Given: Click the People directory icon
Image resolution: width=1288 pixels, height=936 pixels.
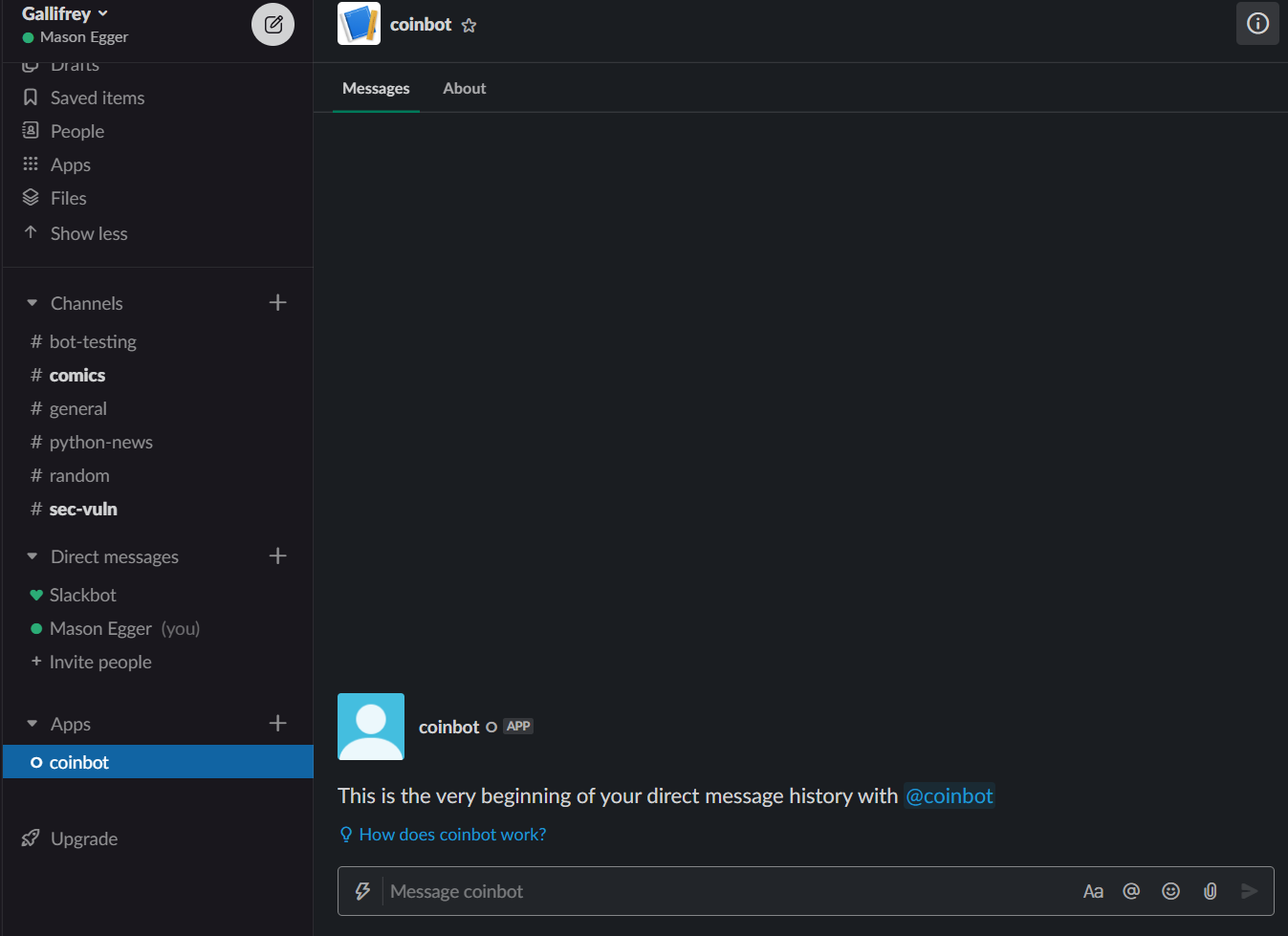Looking at the screenshot, I should point(31,130).
